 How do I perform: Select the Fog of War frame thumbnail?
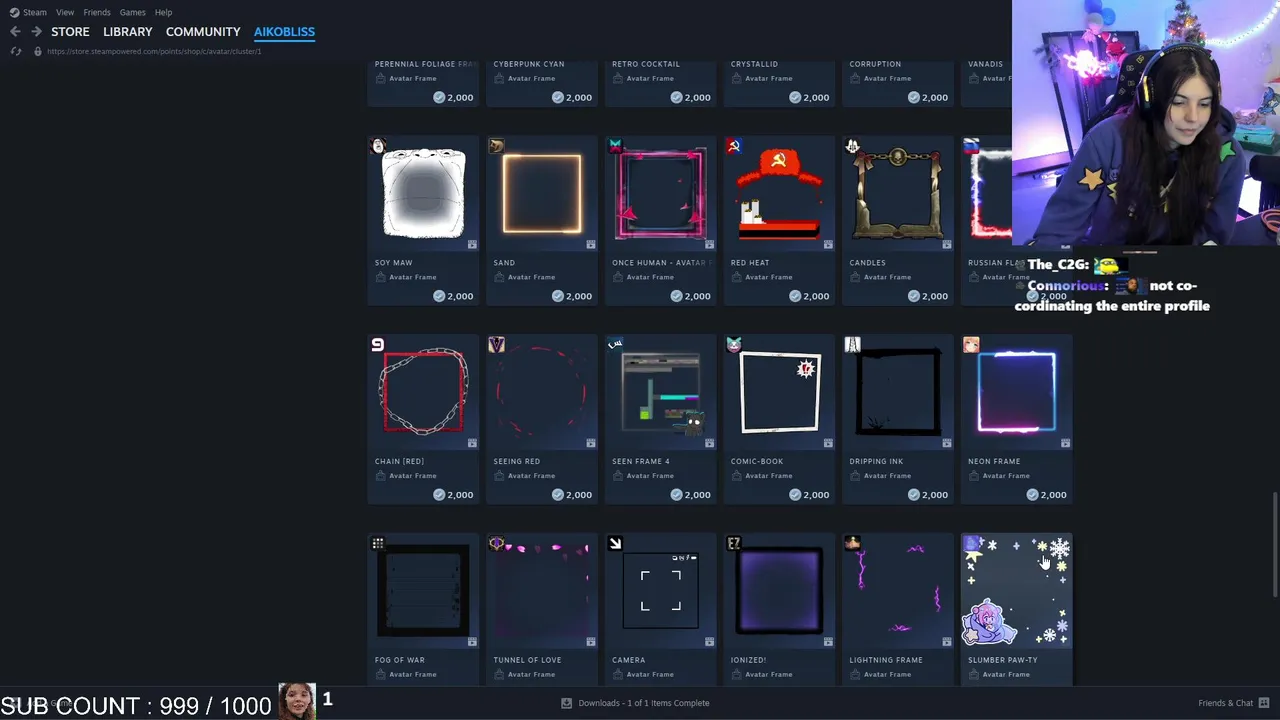coord(423,591)
